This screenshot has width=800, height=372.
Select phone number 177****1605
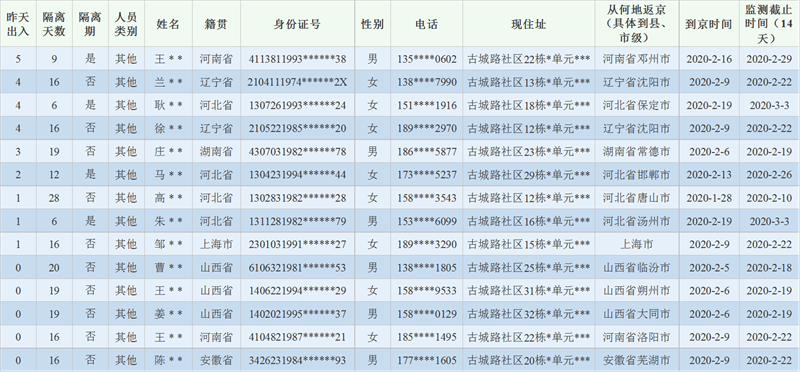(x=427, y=360)
